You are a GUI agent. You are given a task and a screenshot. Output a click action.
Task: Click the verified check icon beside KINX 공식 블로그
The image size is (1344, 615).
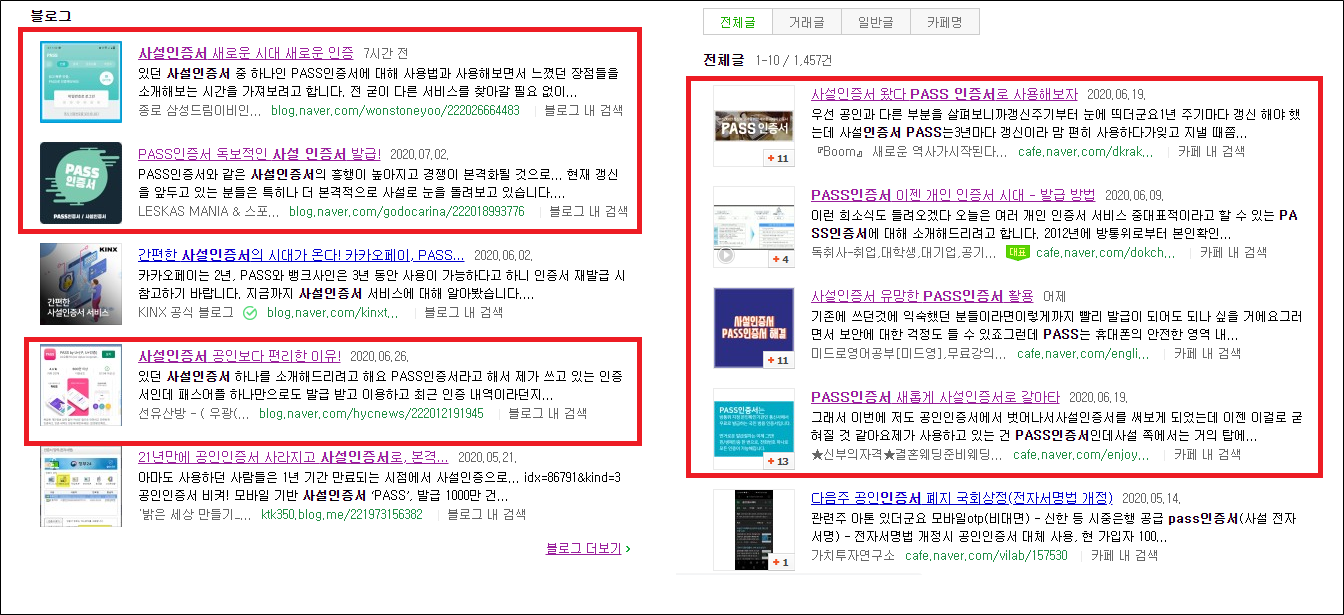[250, 313]
